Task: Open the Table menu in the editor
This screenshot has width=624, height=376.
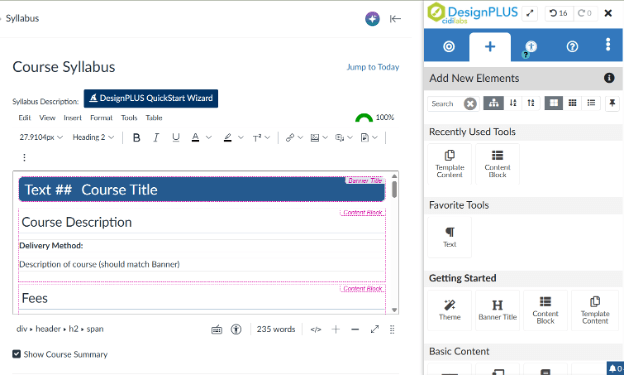Action: coord(154,118)
